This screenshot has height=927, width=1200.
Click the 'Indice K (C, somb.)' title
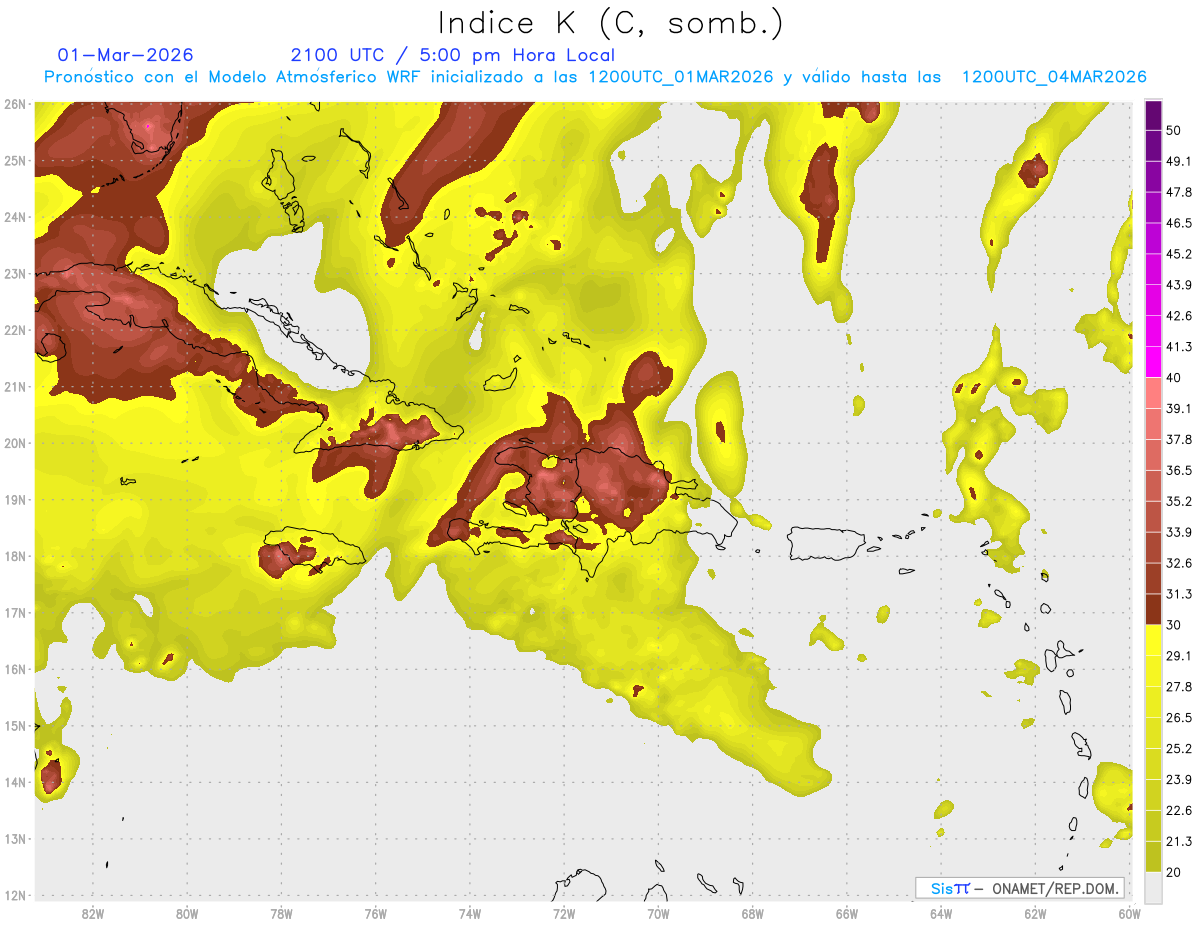(610, 23)
